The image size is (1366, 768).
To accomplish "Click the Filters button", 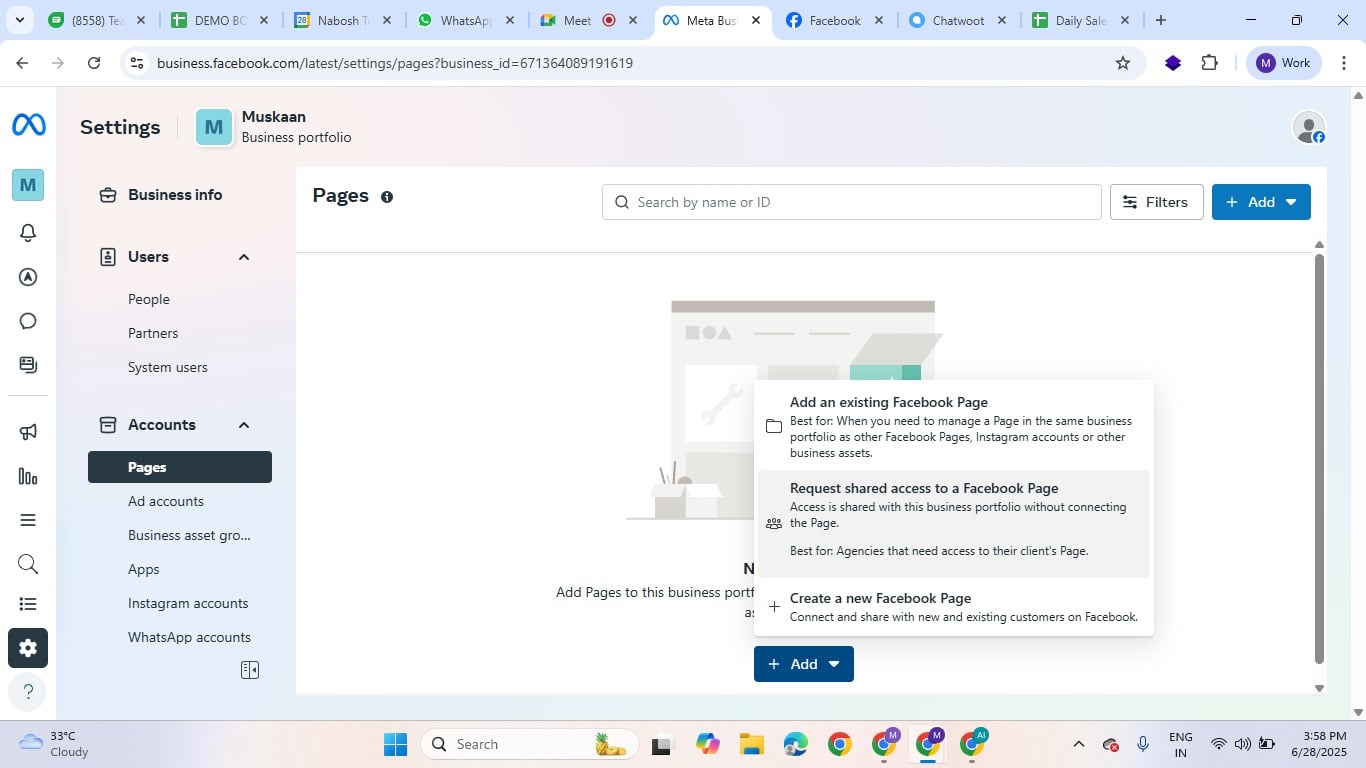I will point(1156,201).
